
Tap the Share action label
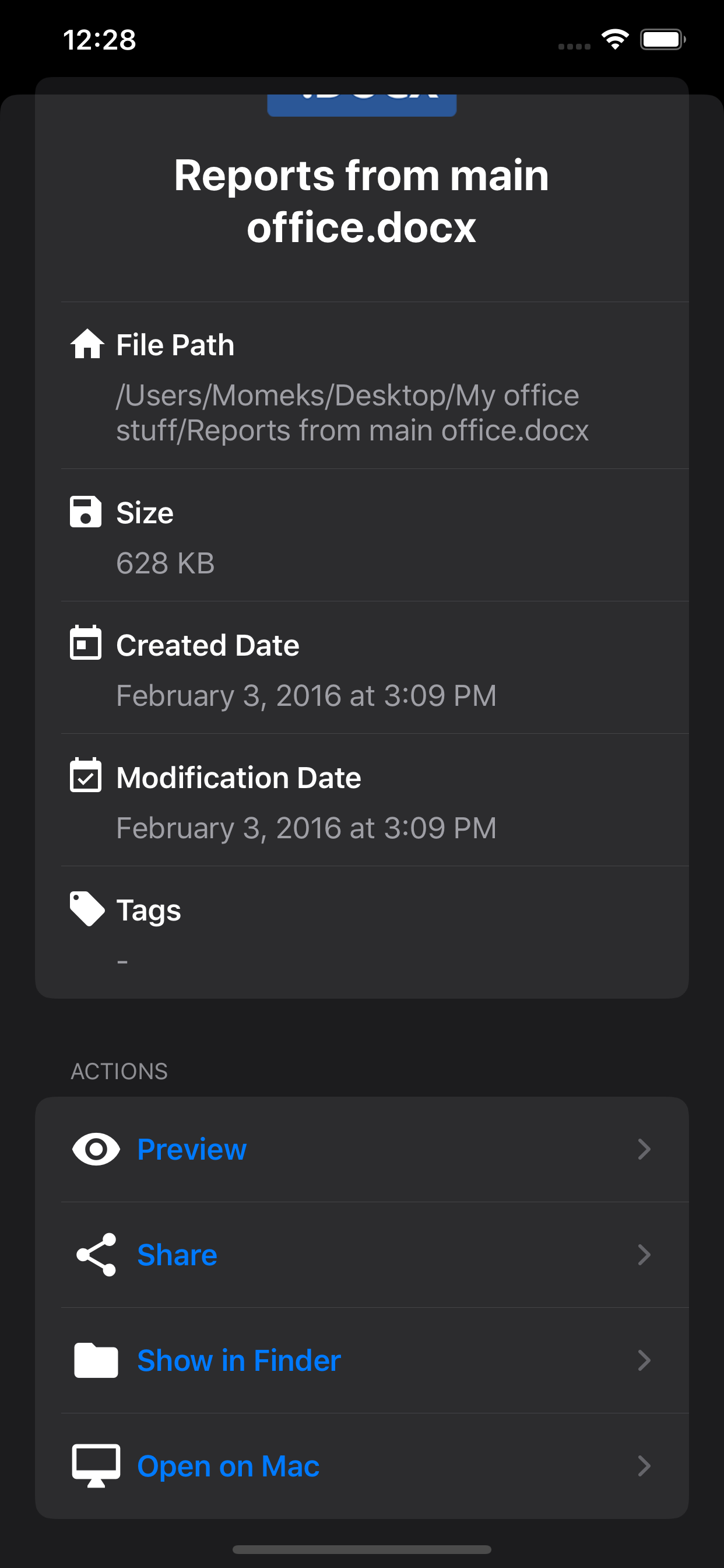point(177,1255)
